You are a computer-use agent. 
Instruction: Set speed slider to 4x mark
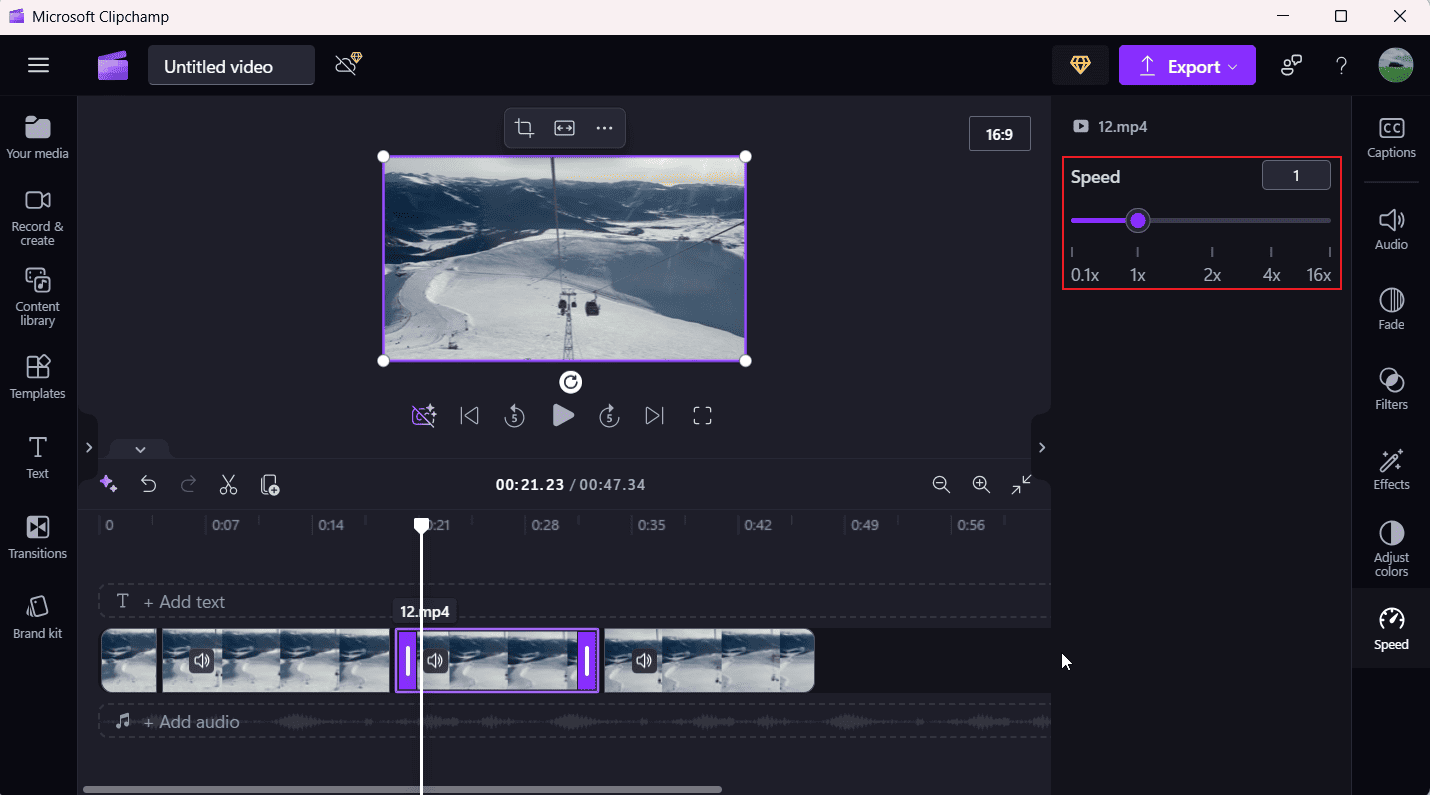[x=1271, y=220]
